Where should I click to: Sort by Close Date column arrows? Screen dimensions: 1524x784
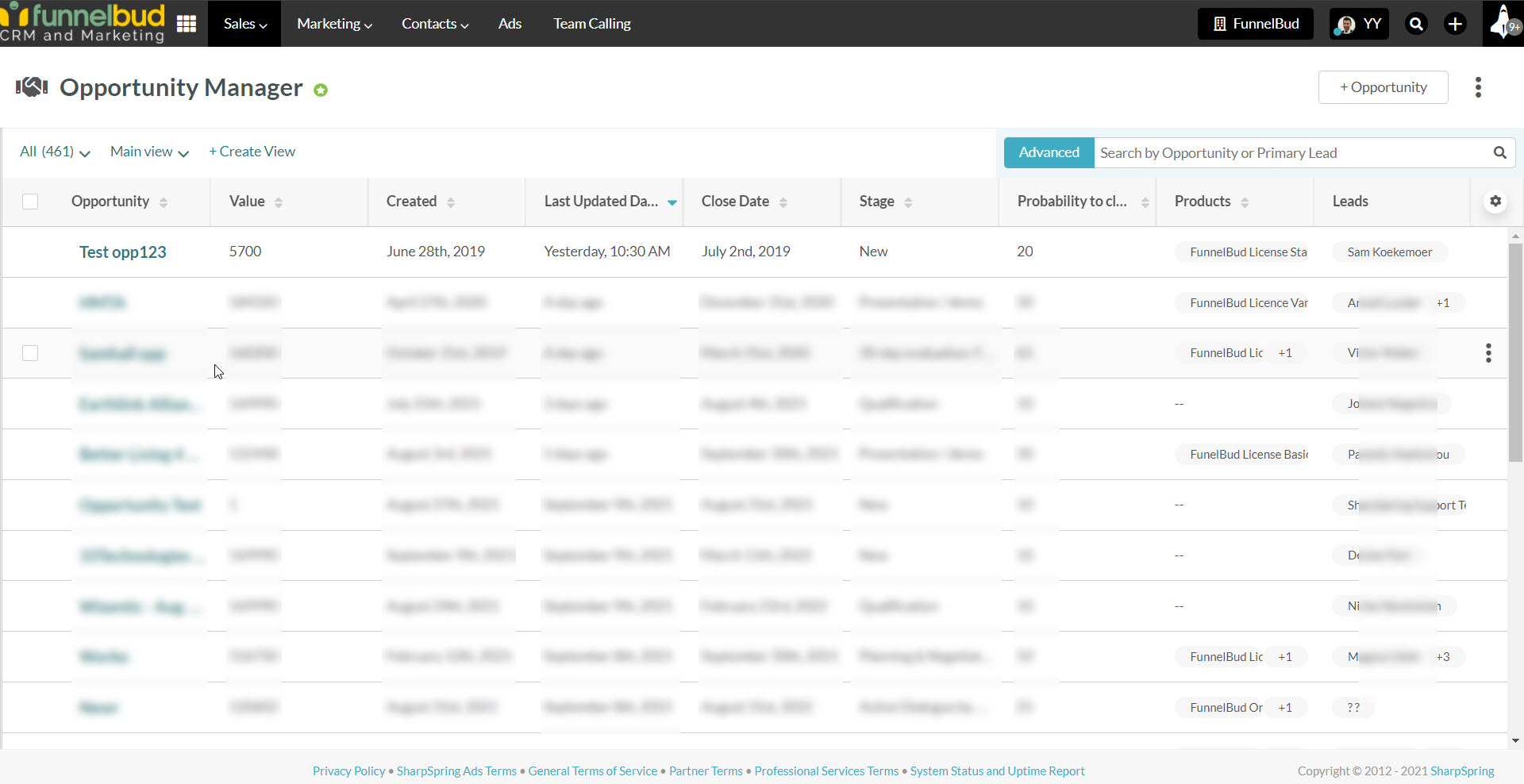783,202
